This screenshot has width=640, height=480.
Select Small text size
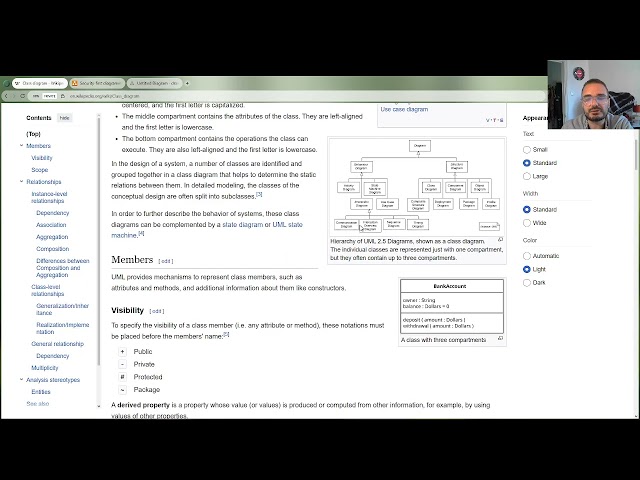click(x=527, y=150)
